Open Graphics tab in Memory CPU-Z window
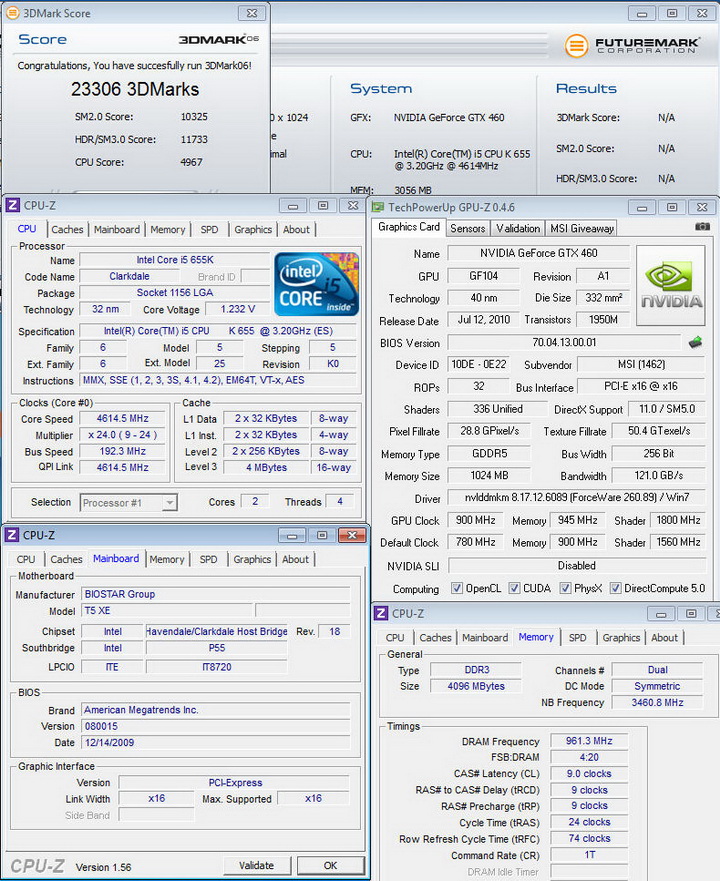Image resolution: width=720 pixels, height=881 pixels. pos(621,637)
